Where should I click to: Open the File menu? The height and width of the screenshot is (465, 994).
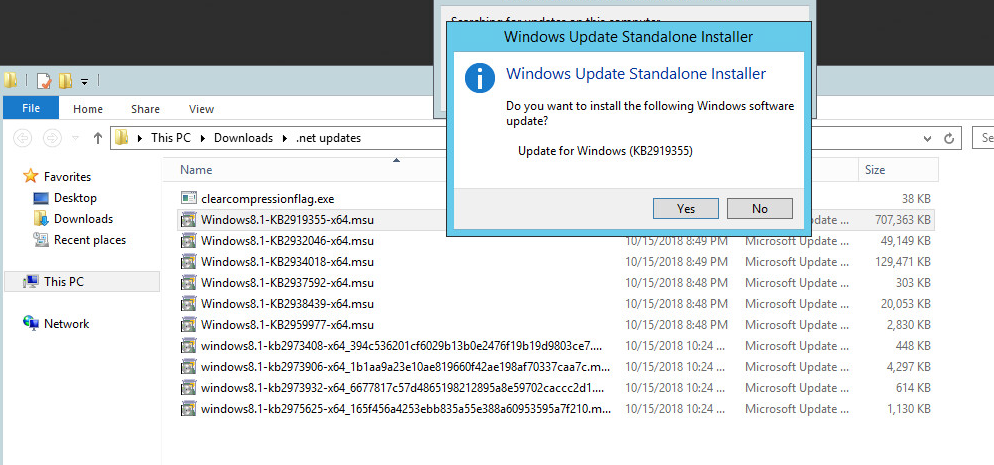point(31,108)
